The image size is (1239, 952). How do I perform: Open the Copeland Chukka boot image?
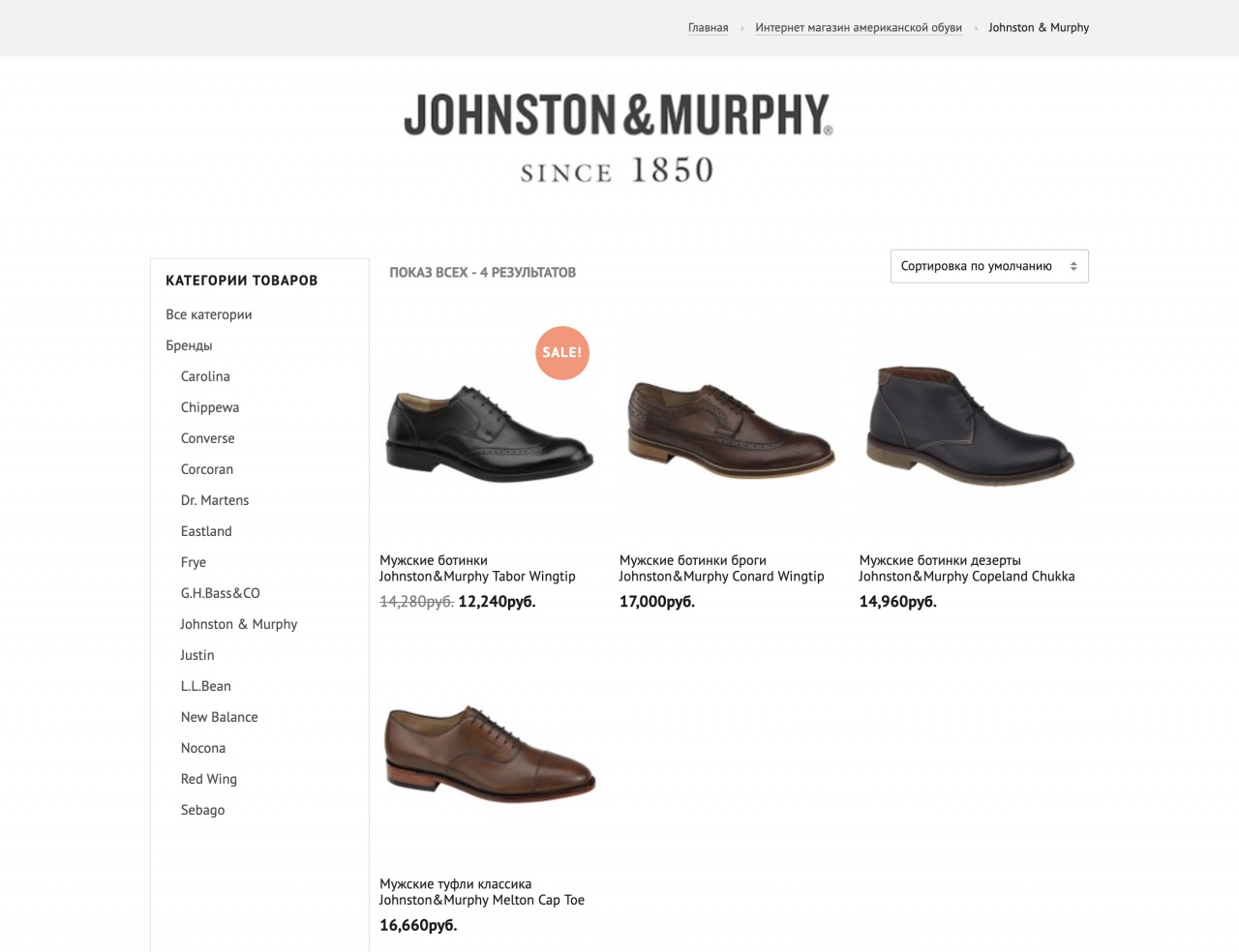(x=970, y=426)
